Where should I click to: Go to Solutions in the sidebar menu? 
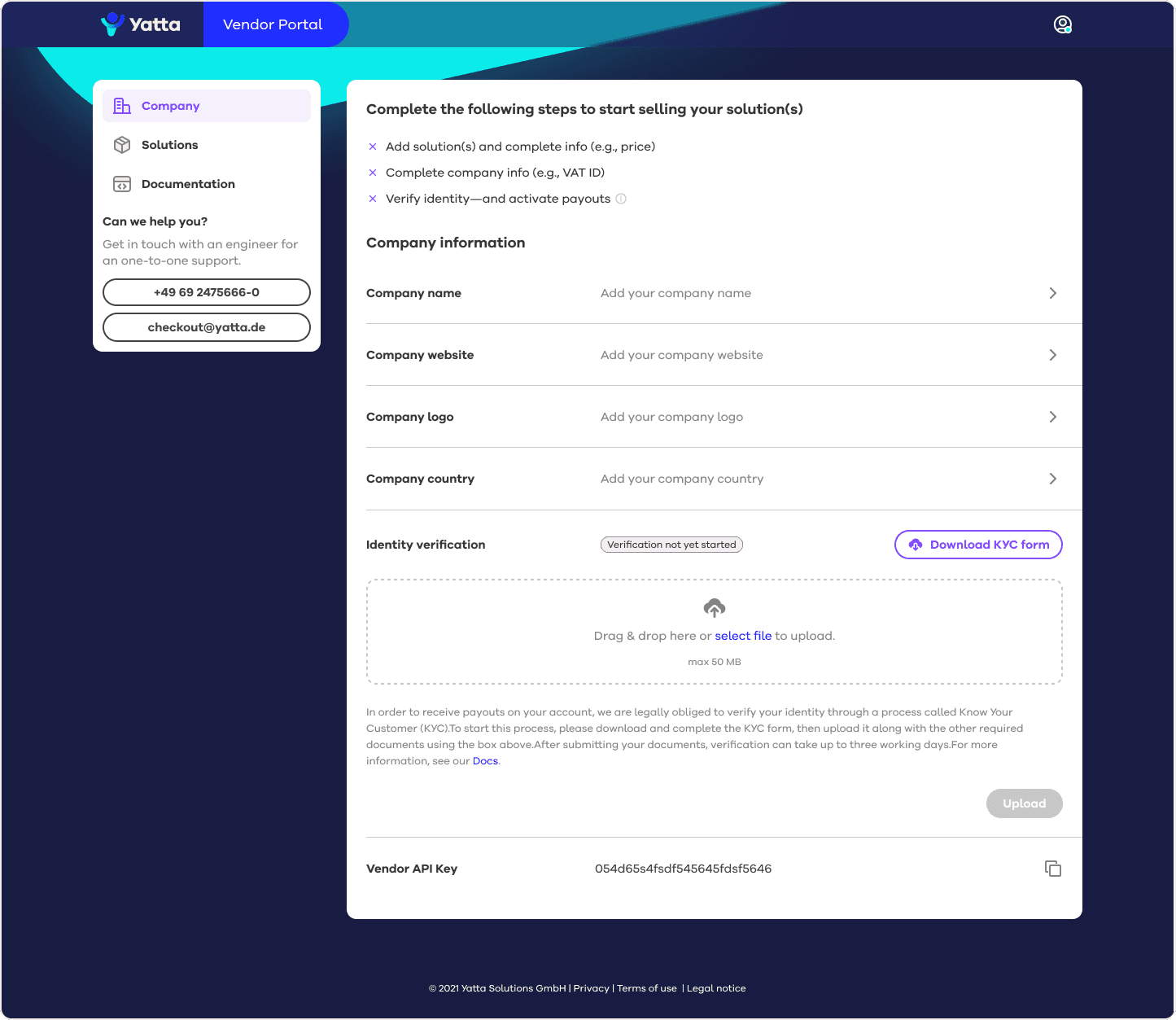169,145
